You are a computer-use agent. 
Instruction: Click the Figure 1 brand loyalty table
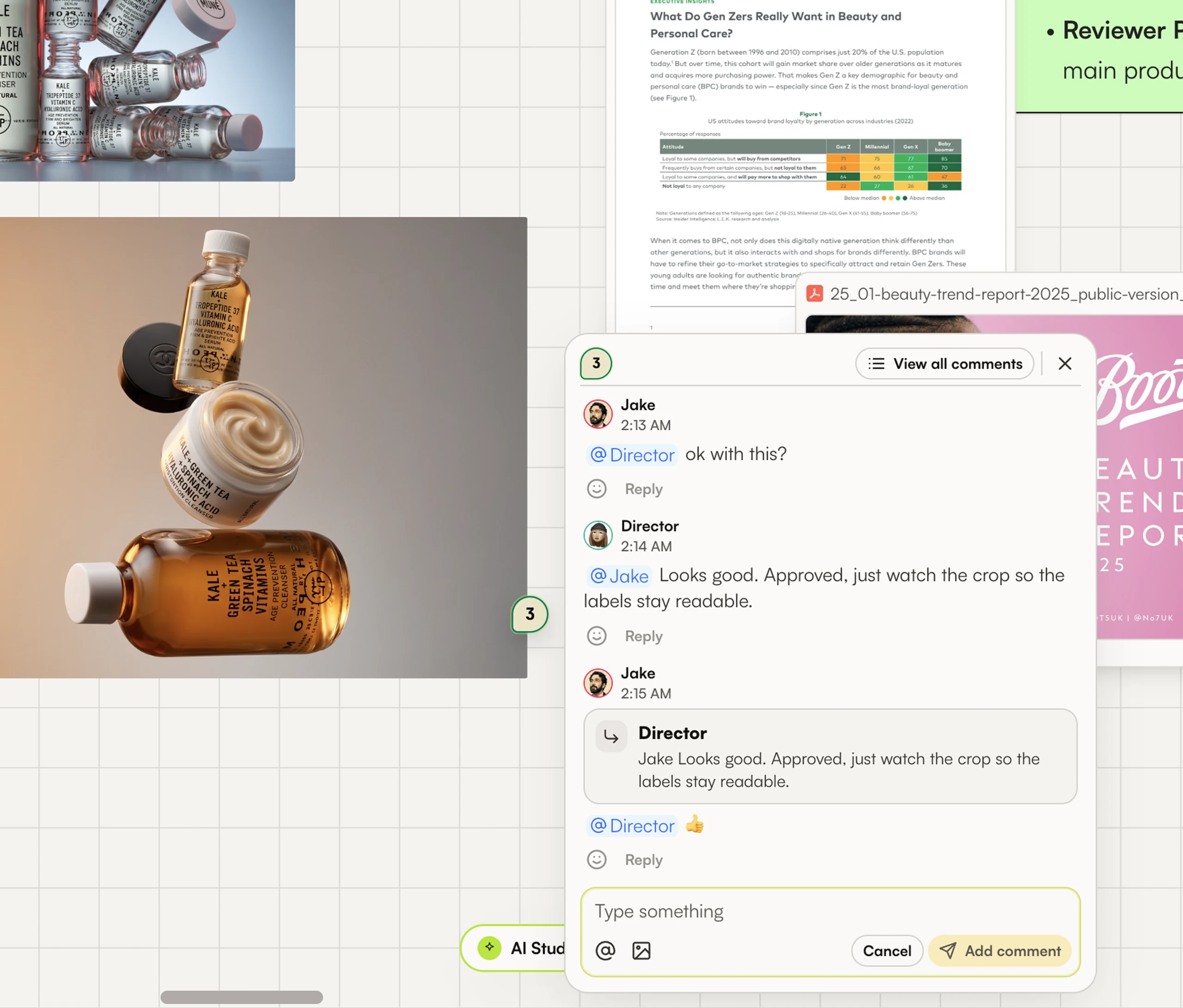(810, 164)
